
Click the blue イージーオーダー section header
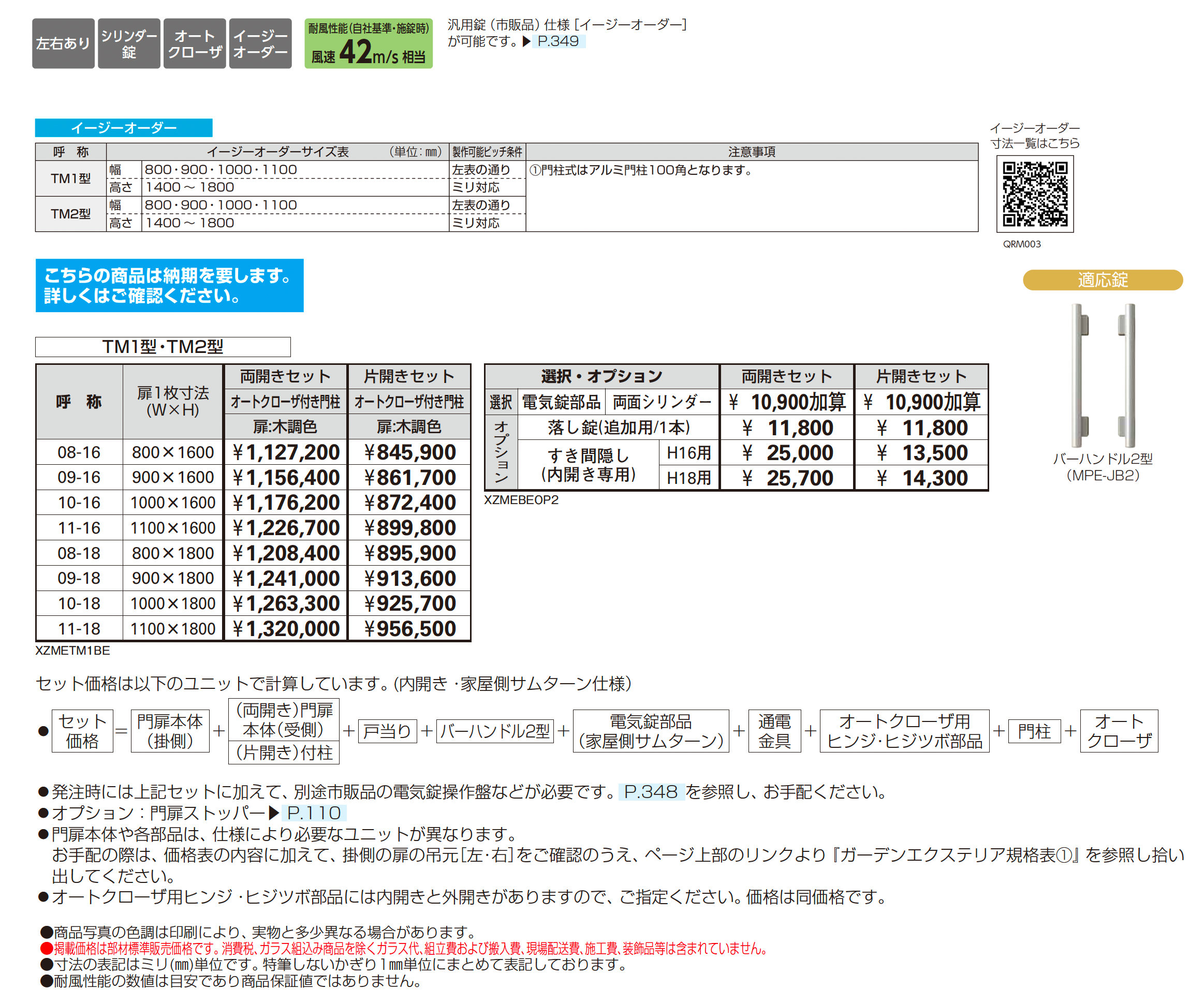click(124, 128)
